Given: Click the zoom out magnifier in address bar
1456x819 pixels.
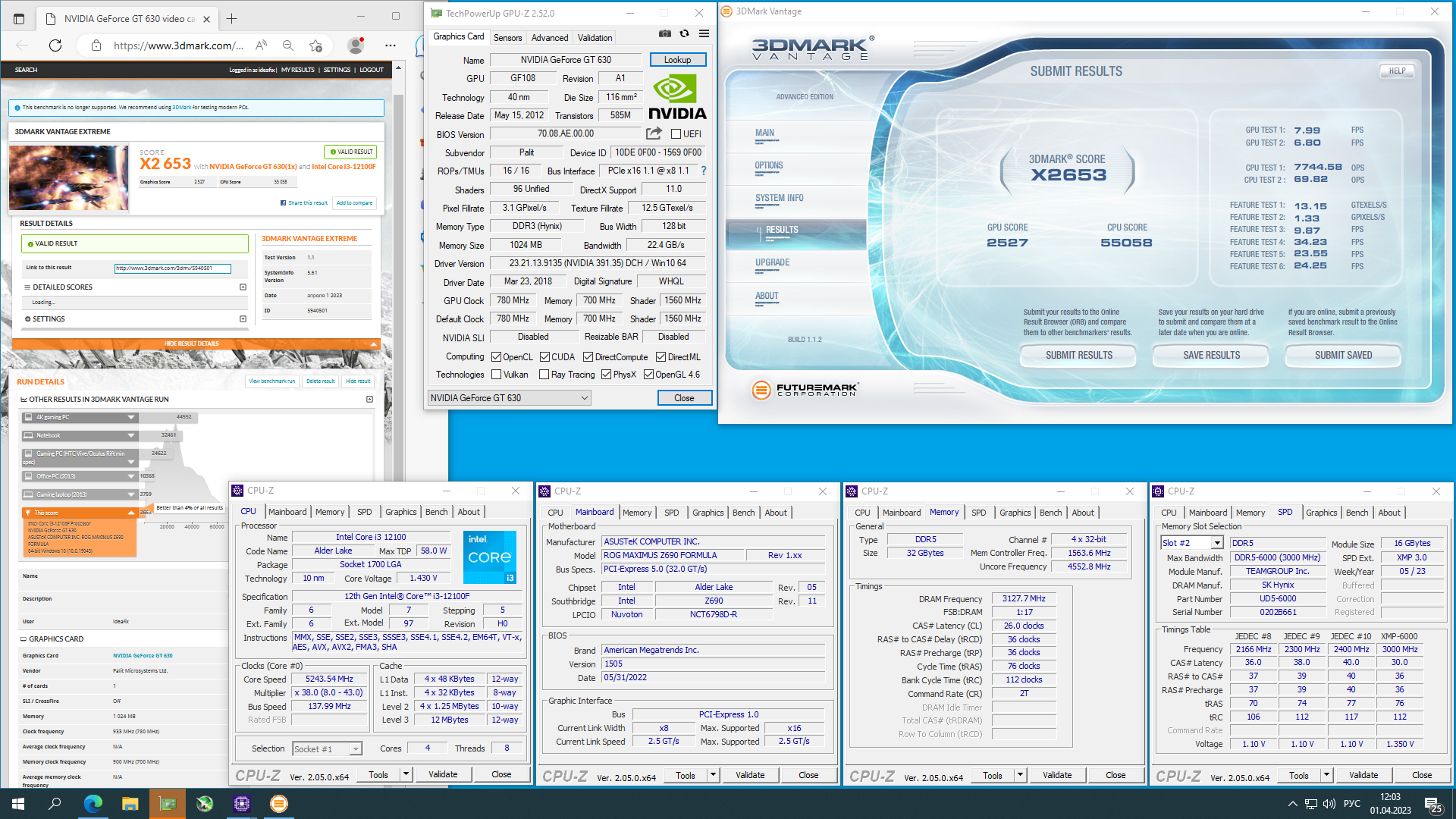Looking at the screenshot, I should click(288, 45).
